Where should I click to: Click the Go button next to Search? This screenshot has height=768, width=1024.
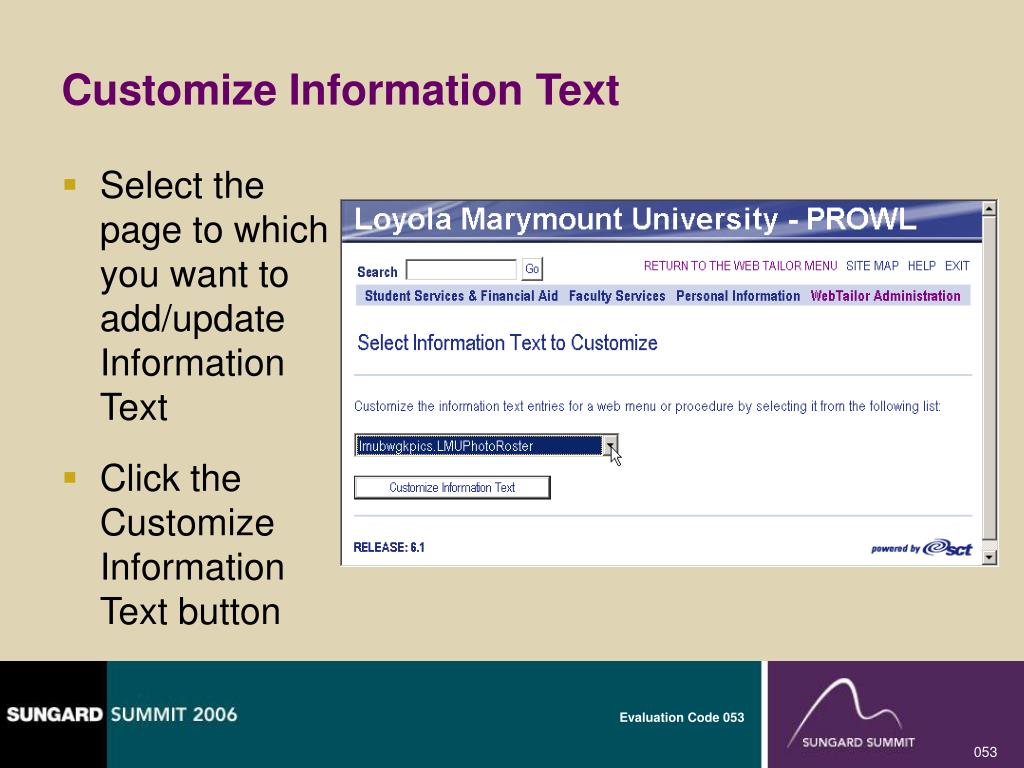[x=532, y=269]
